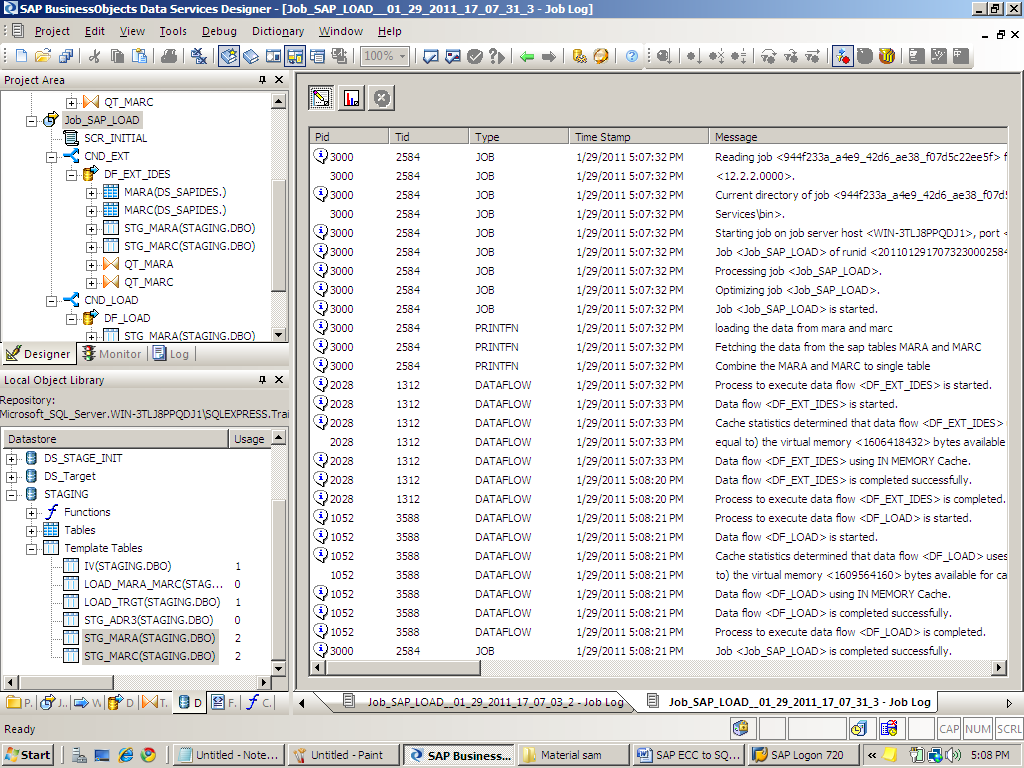Click the Open folder toolbar icon
Image resolution: width=1024 pixels, height=768 pixels.
[43, 56]
